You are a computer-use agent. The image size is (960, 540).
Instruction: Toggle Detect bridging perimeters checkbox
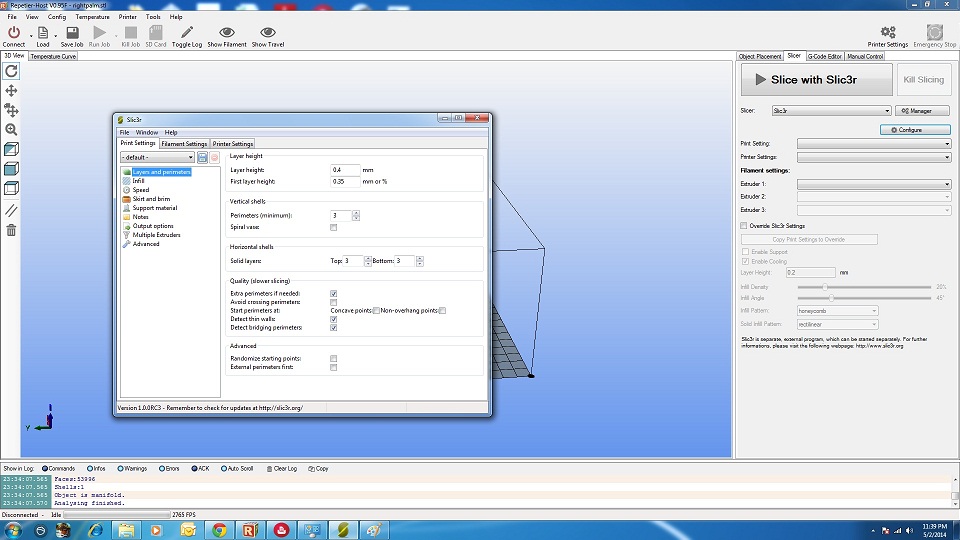pos(333,328)
